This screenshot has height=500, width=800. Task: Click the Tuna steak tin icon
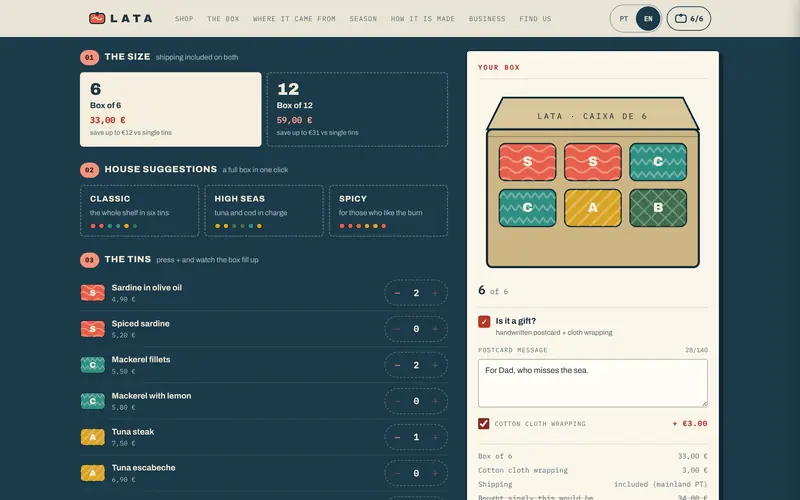[93, 437]
